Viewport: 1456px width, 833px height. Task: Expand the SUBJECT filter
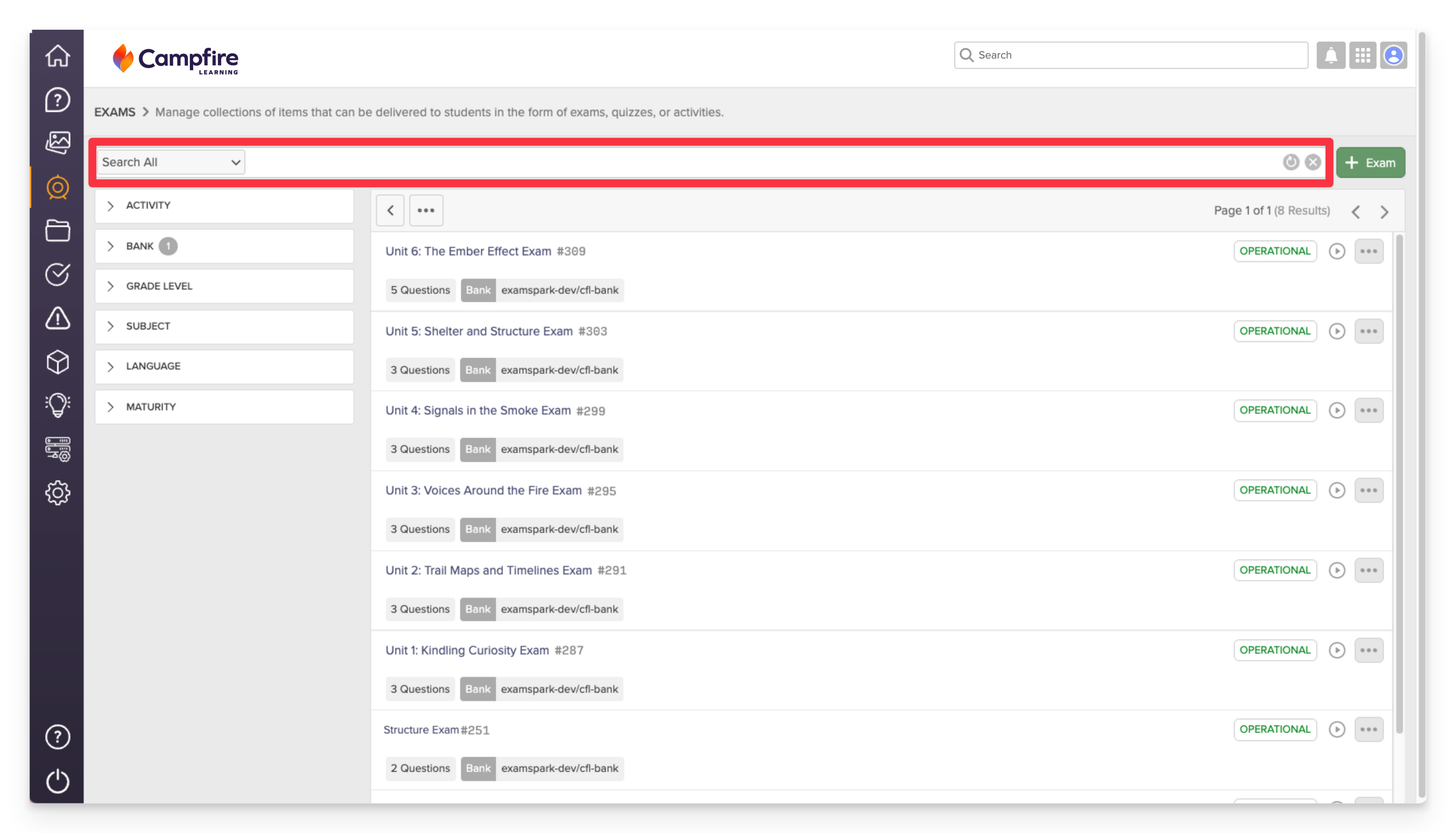point(224,326)
